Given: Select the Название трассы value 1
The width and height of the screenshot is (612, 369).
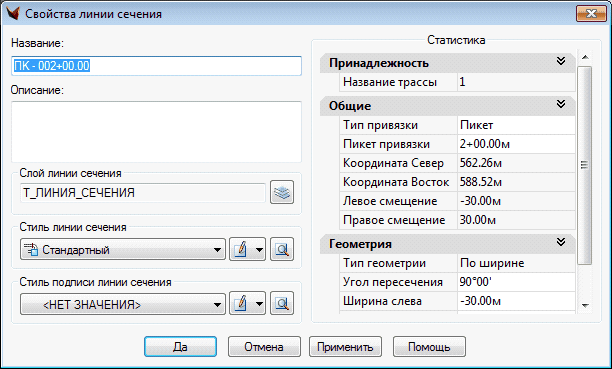Looking at the screenshot, I should click(x=516, y=82).
